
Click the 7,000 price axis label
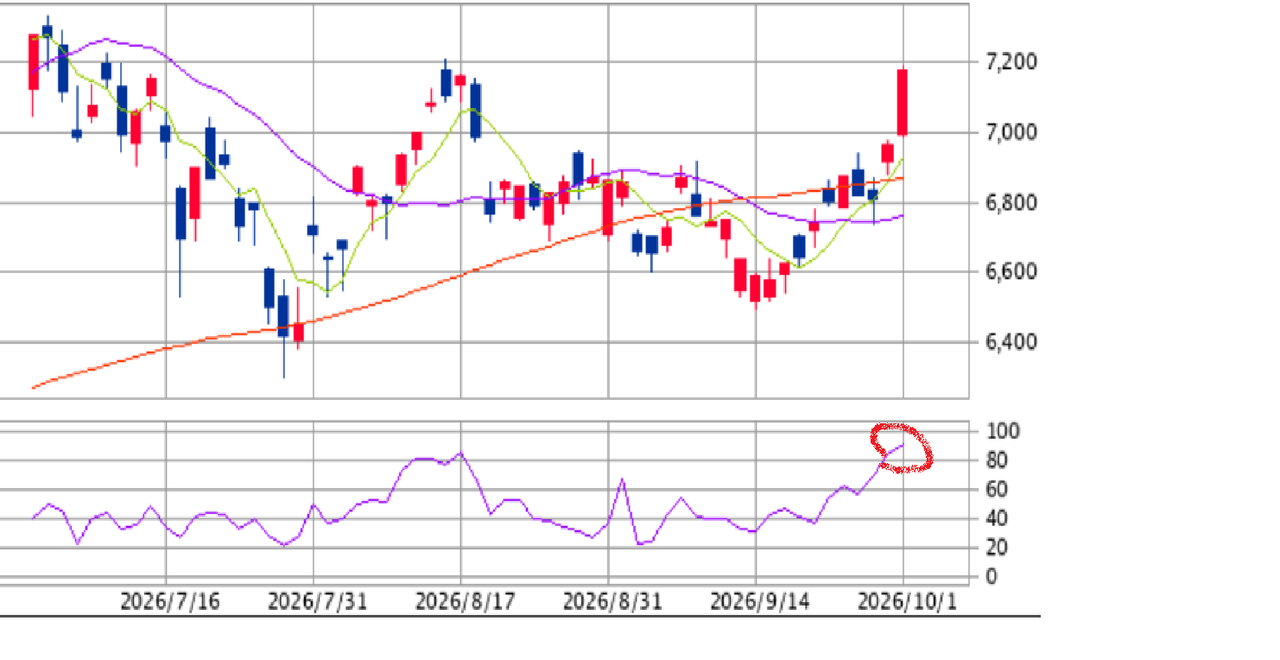(1011, 132)
